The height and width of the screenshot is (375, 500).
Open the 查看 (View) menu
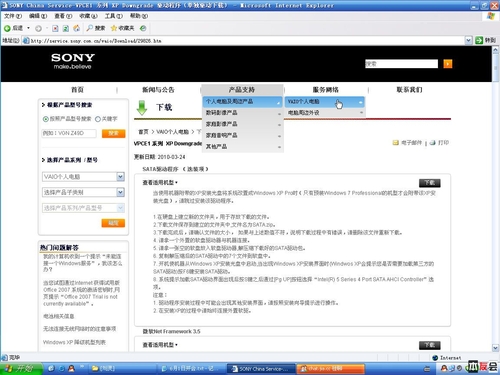[x=63, y=16]
